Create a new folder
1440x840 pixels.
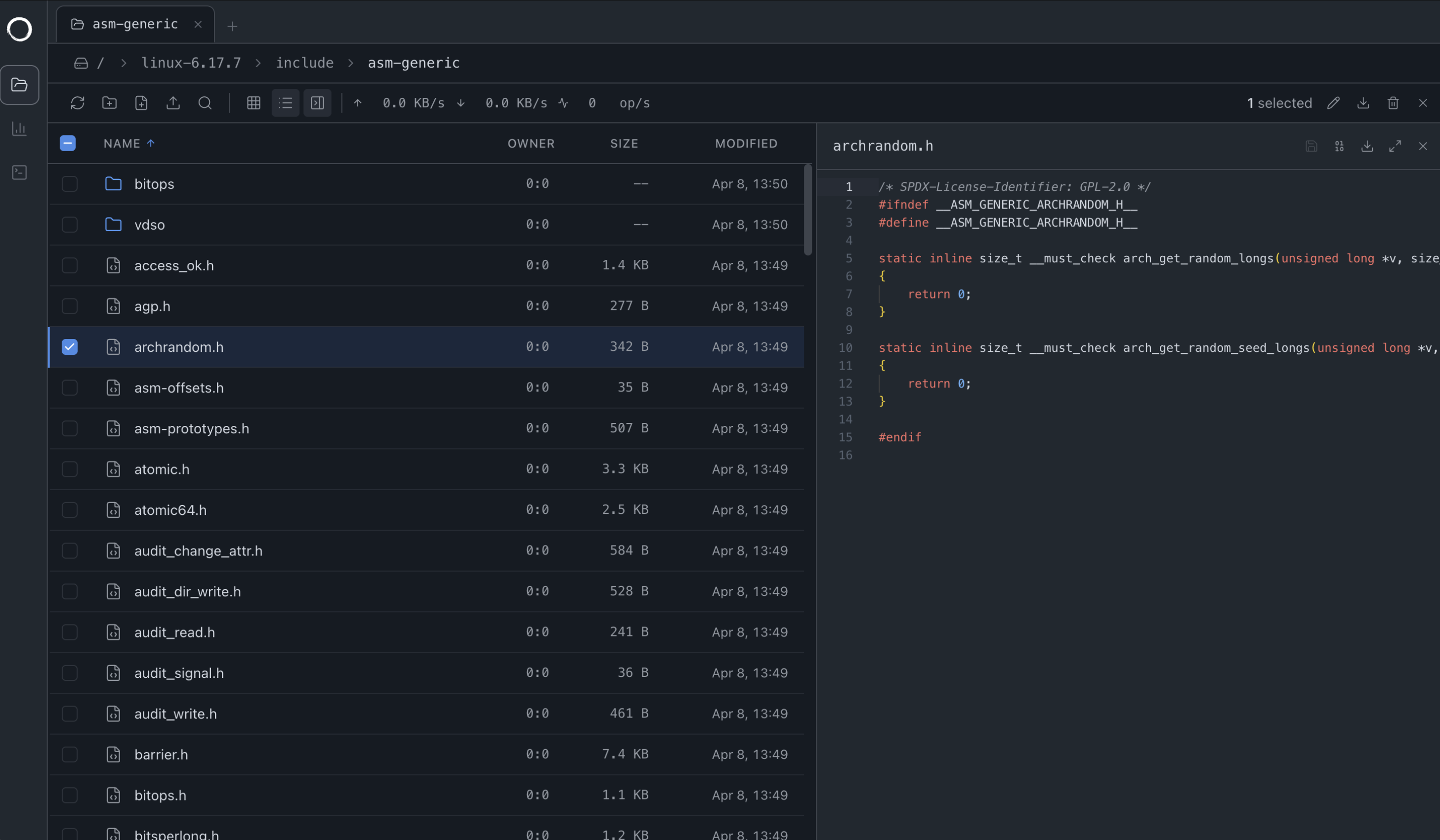110,103
